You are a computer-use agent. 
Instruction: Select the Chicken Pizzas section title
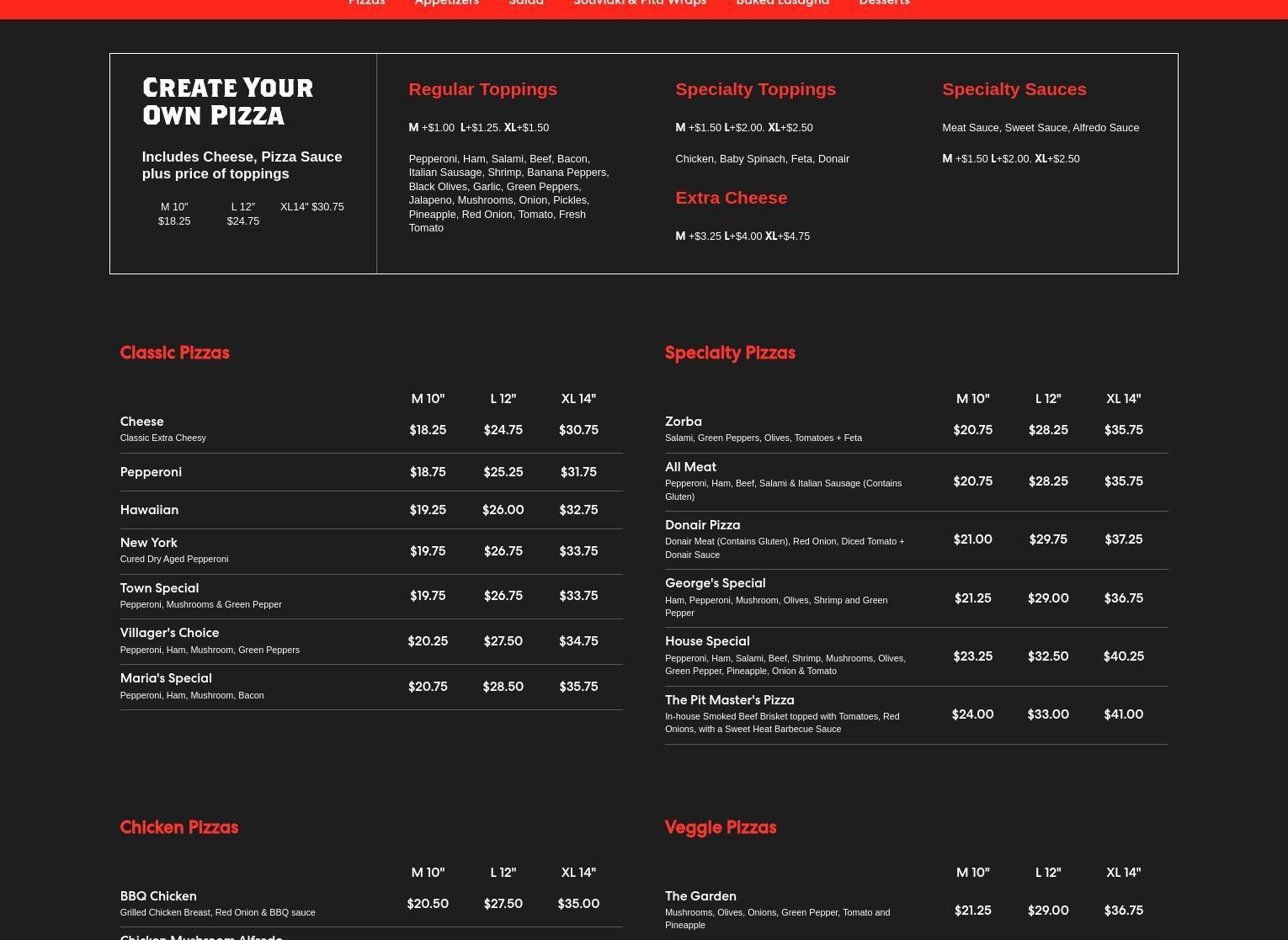[x=178, y=827]
